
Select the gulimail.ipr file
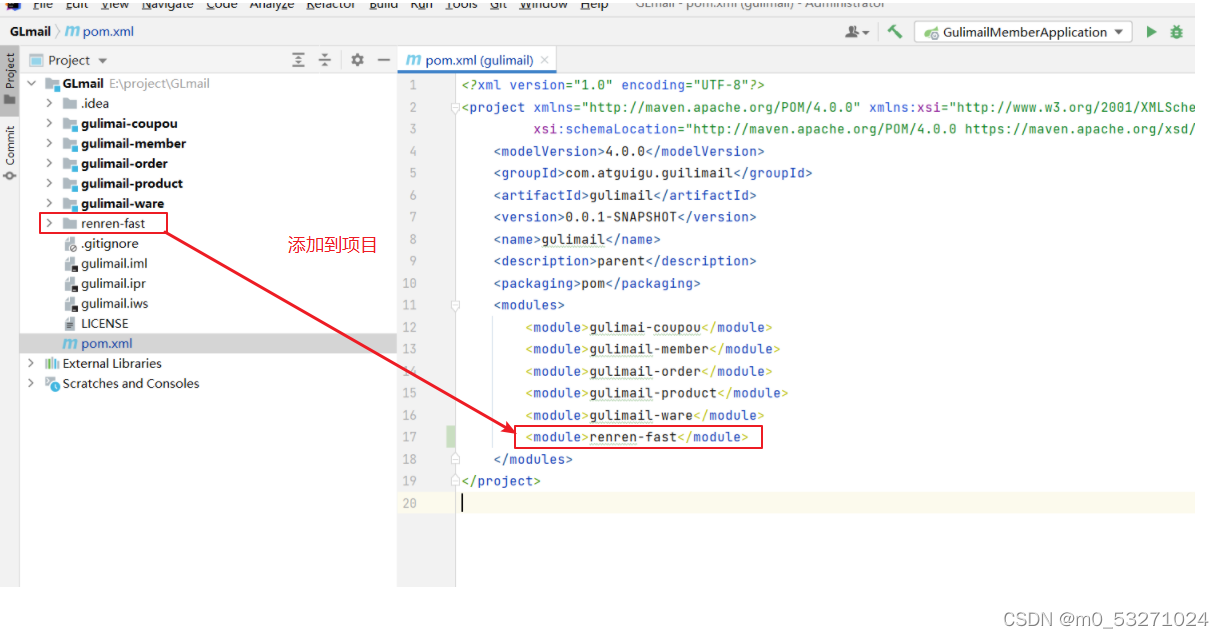(113, 284)
